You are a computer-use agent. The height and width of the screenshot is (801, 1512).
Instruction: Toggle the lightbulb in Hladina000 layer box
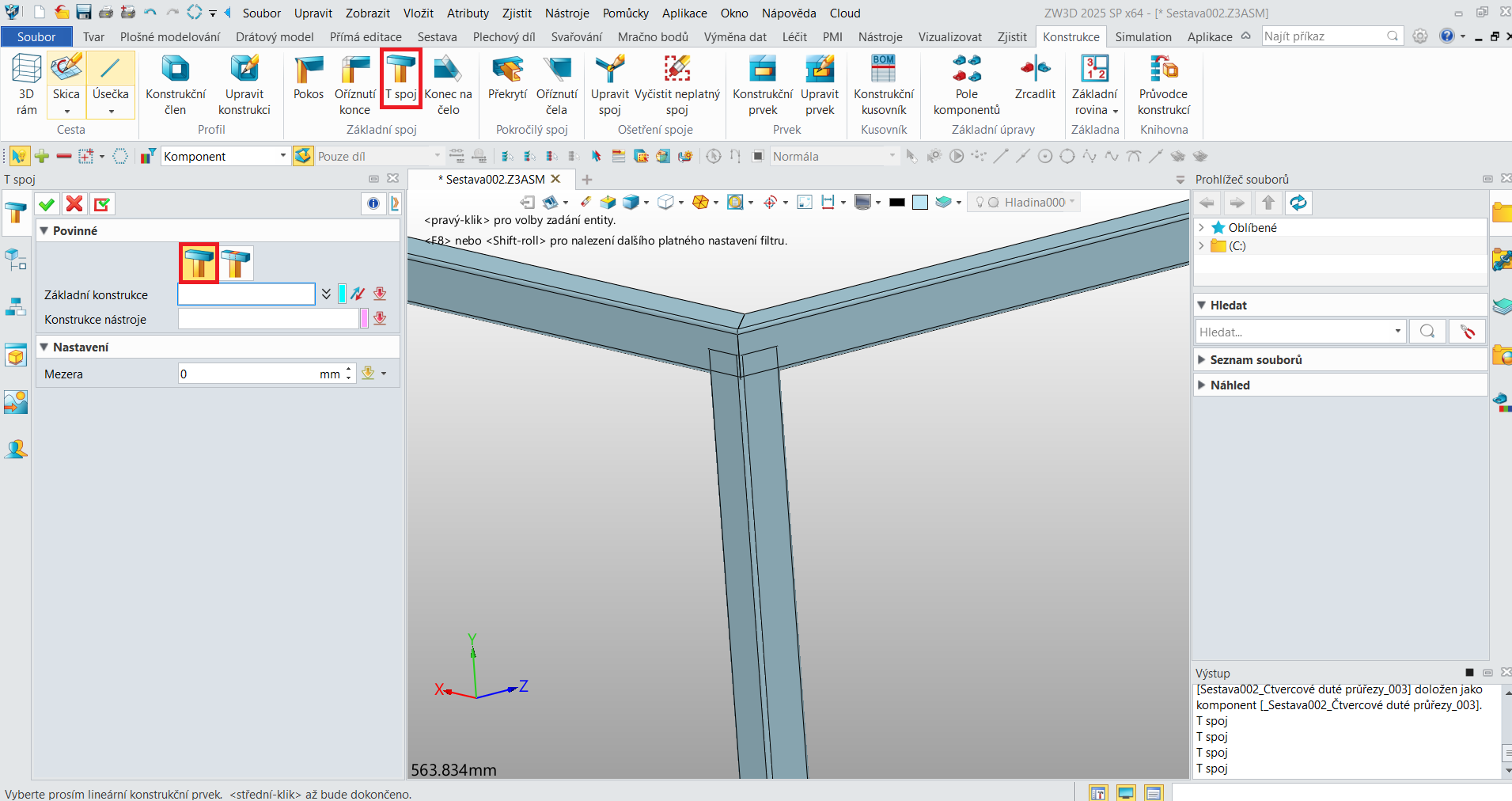click(980, 203)
